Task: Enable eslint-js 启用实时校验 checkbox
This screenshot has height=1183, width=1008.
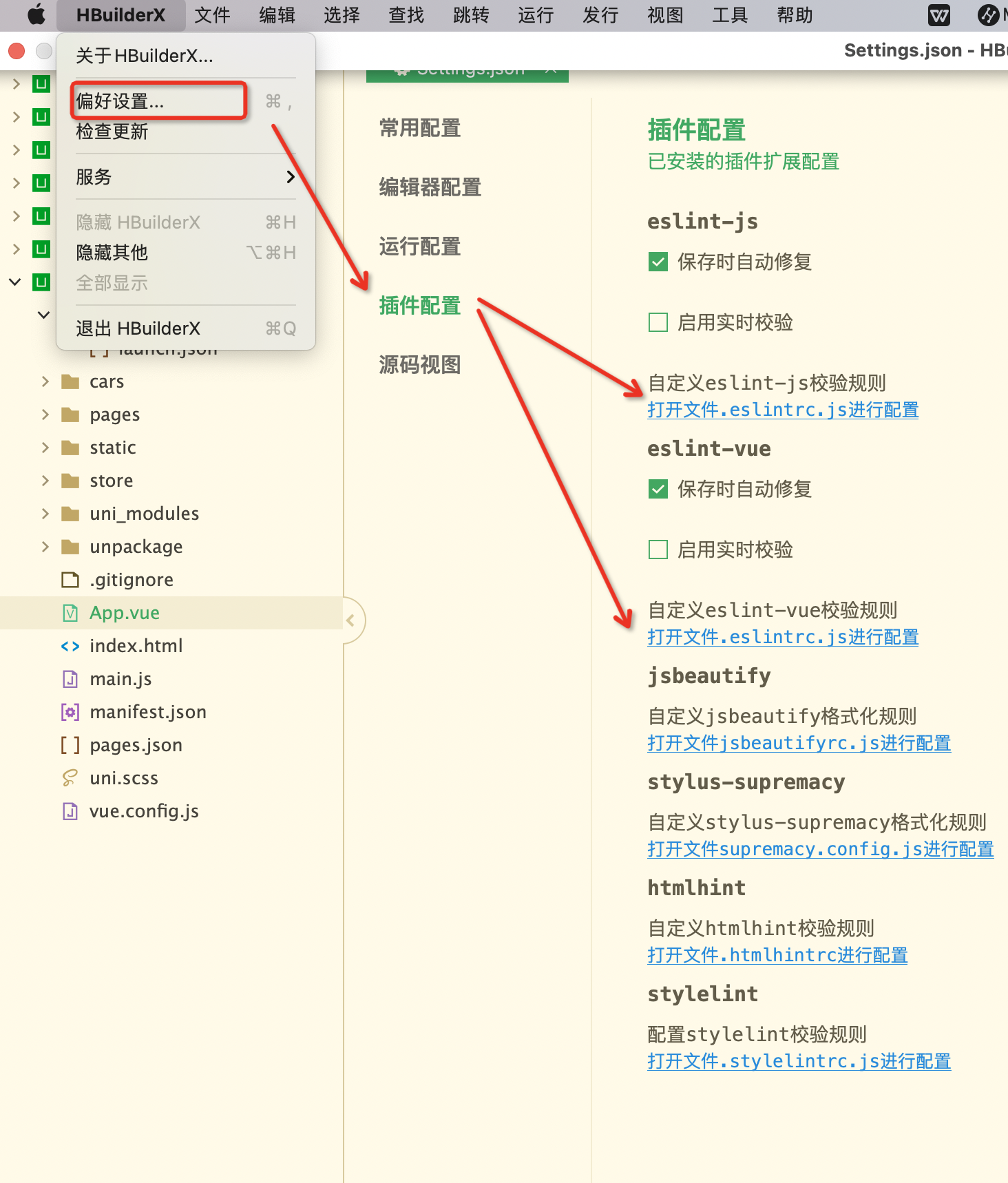Action: tap(658, 322)
